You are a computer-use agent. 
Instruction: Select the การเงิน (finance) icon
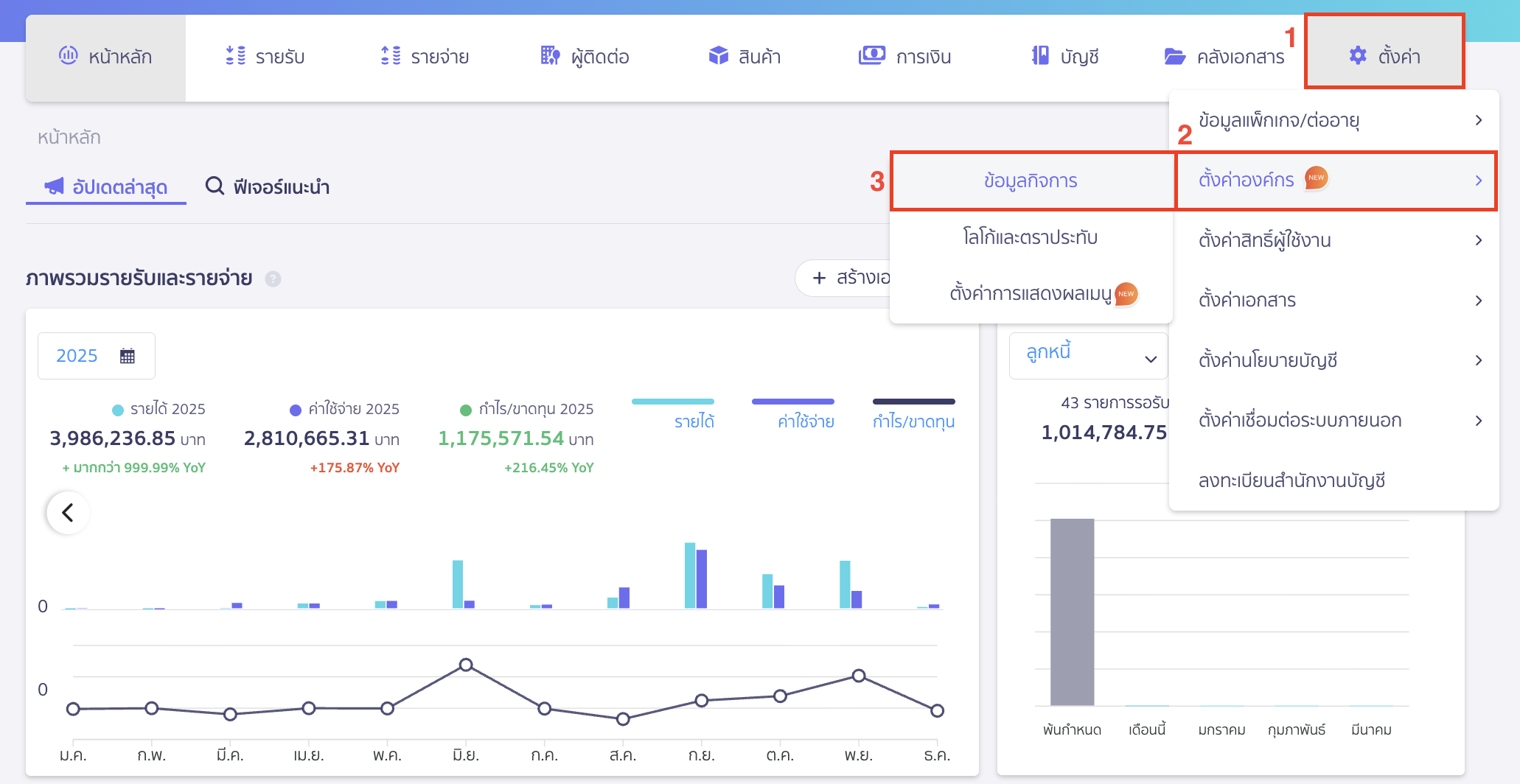click(x=871, y=55)
